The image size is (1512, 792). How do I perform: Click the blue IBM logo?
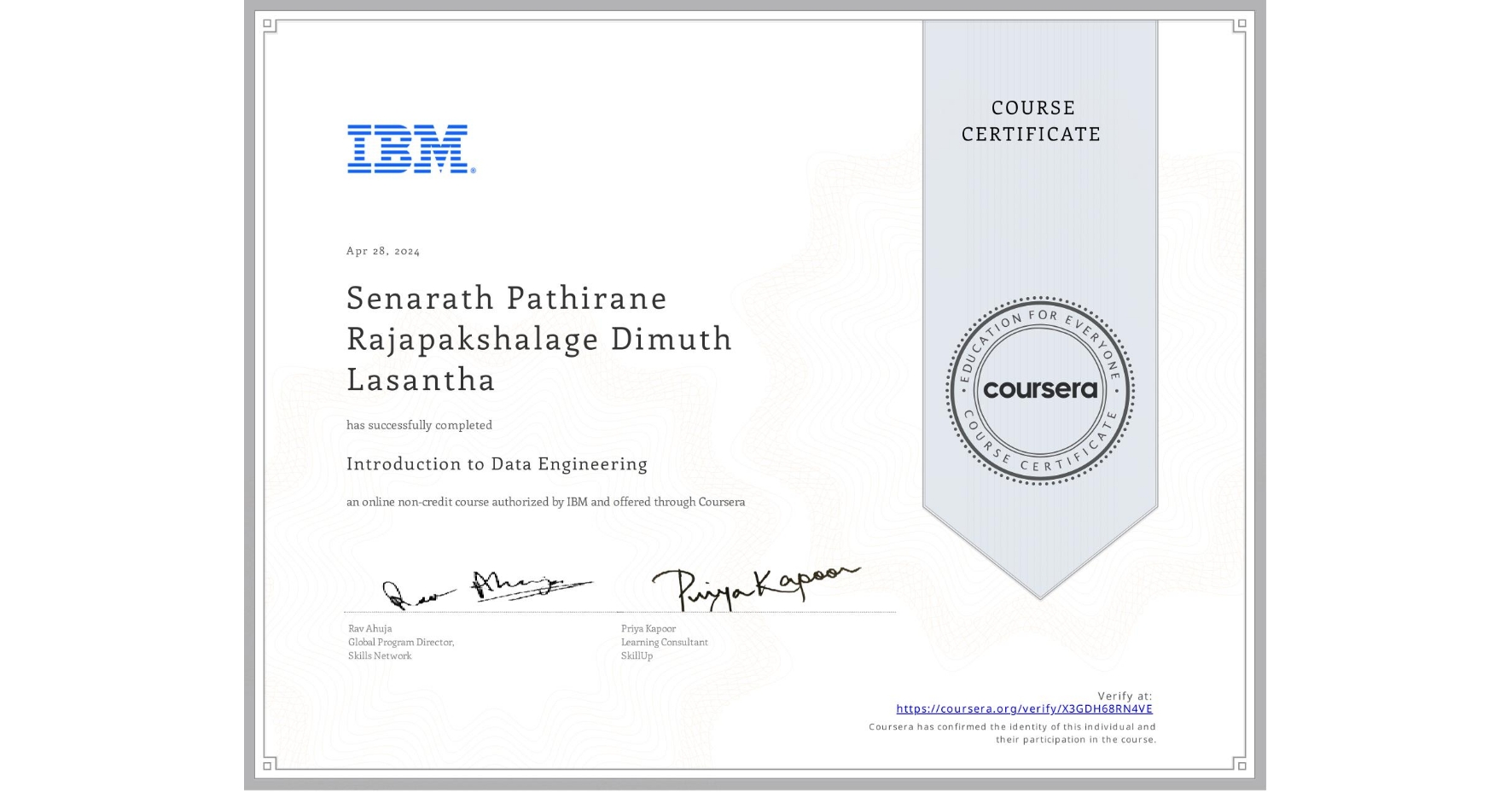[x=408, y=150]
